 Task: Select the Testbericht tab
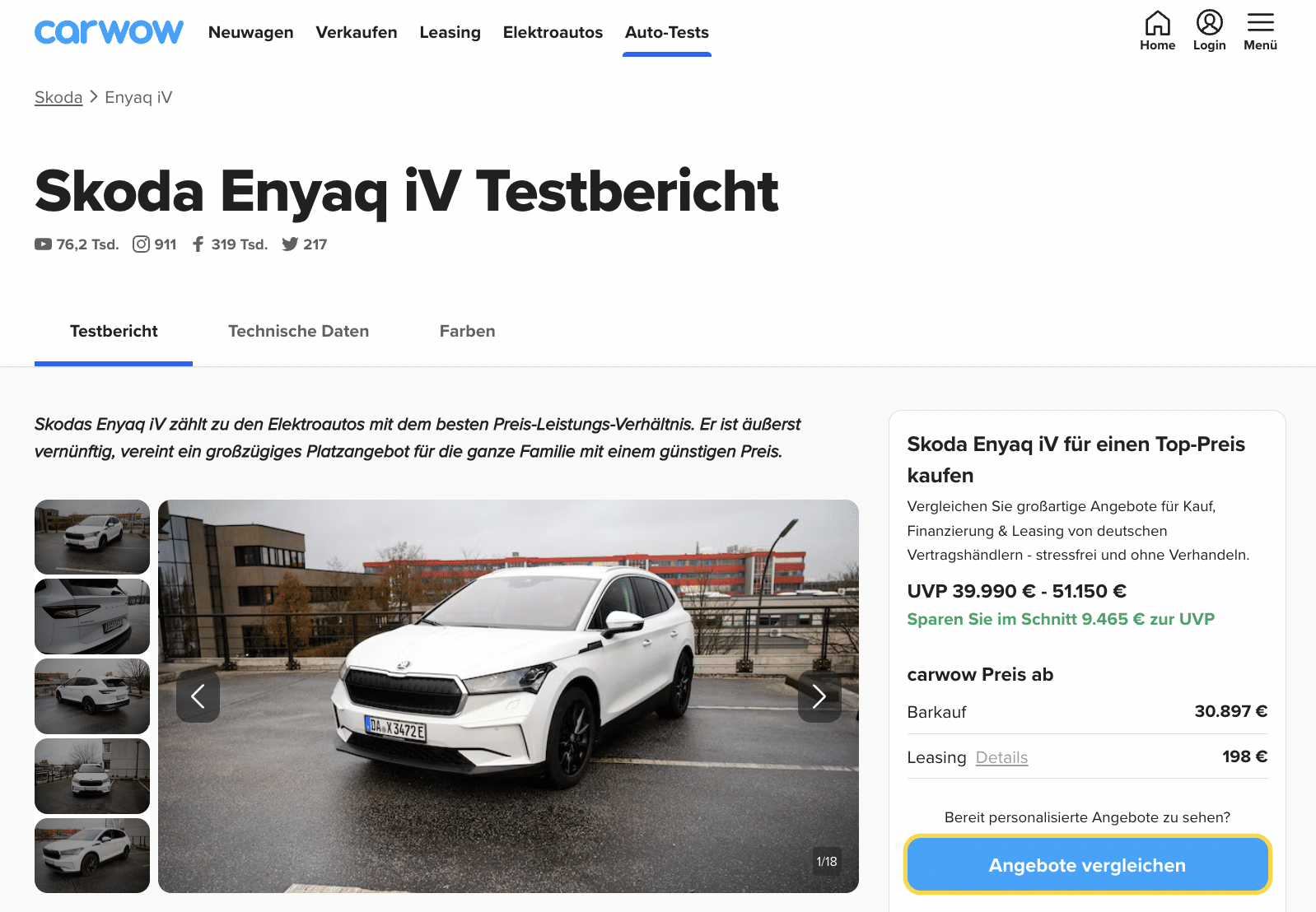(114, 331)
